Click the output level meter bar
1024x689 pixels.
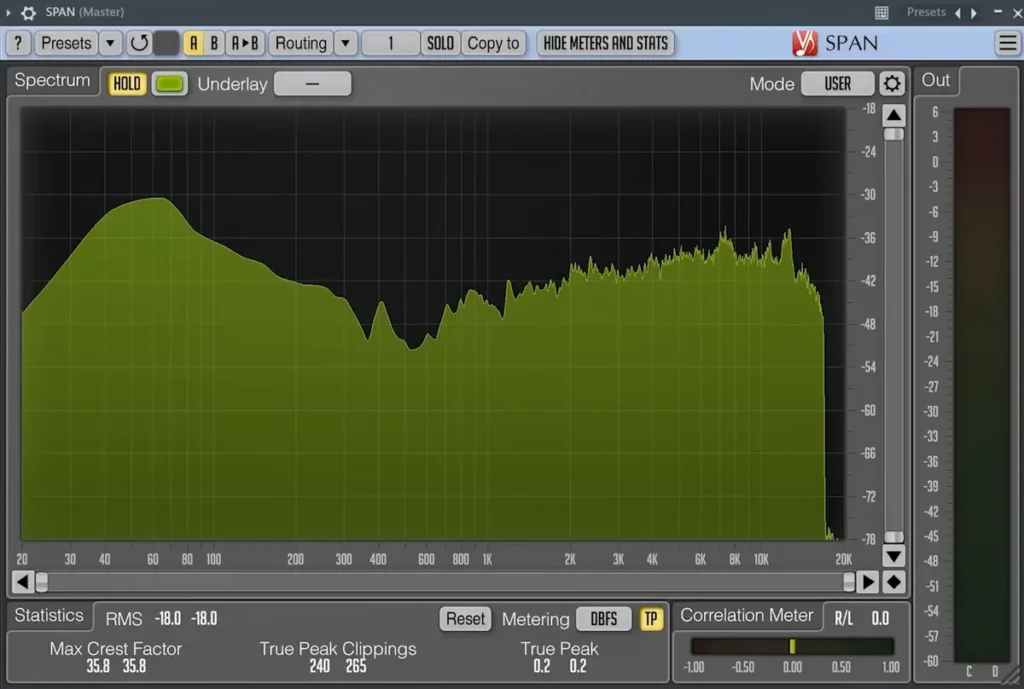coord(982,385)
